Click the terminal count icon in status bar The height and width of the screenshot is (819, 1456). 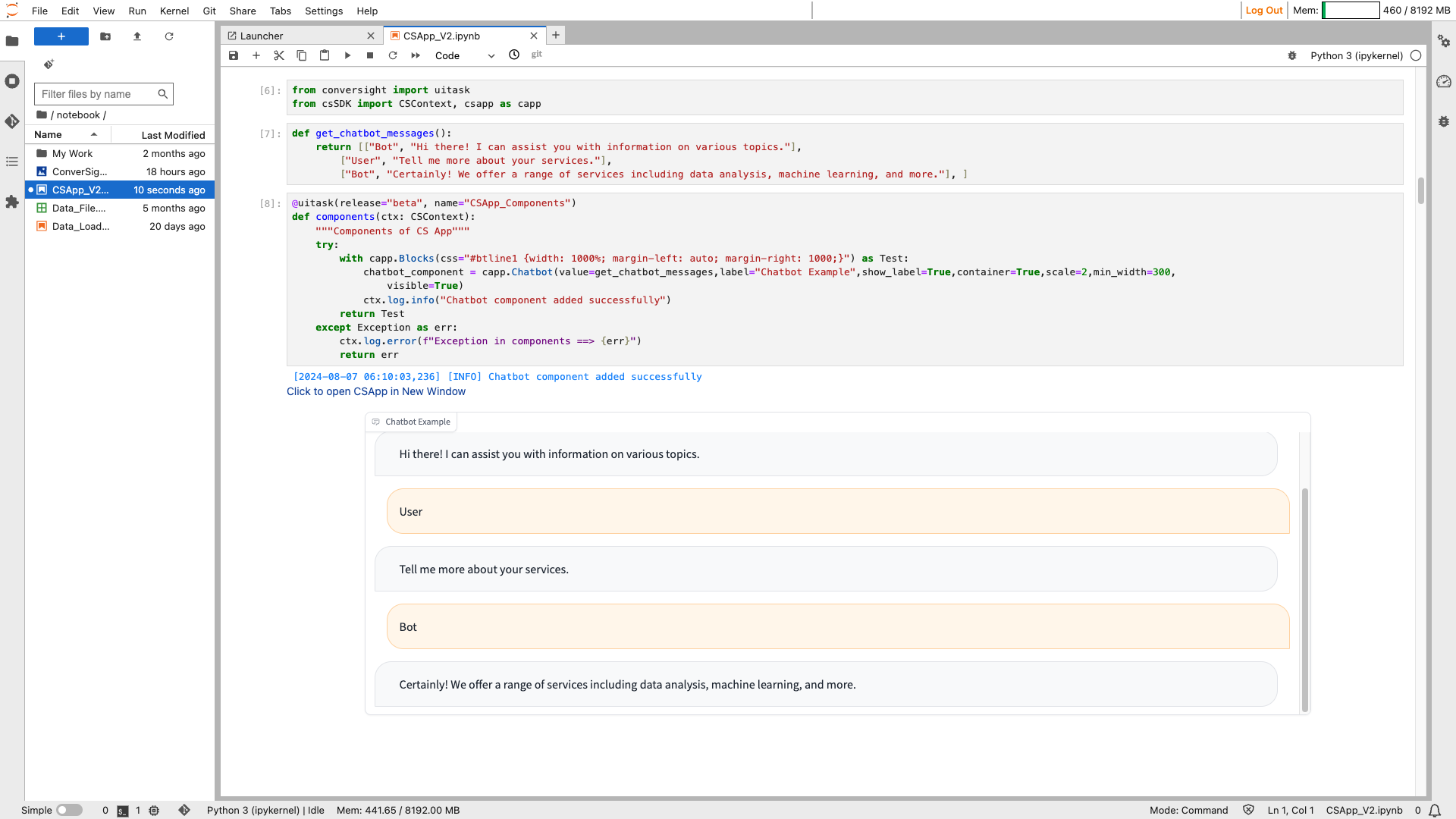click(x=123, y=811)
